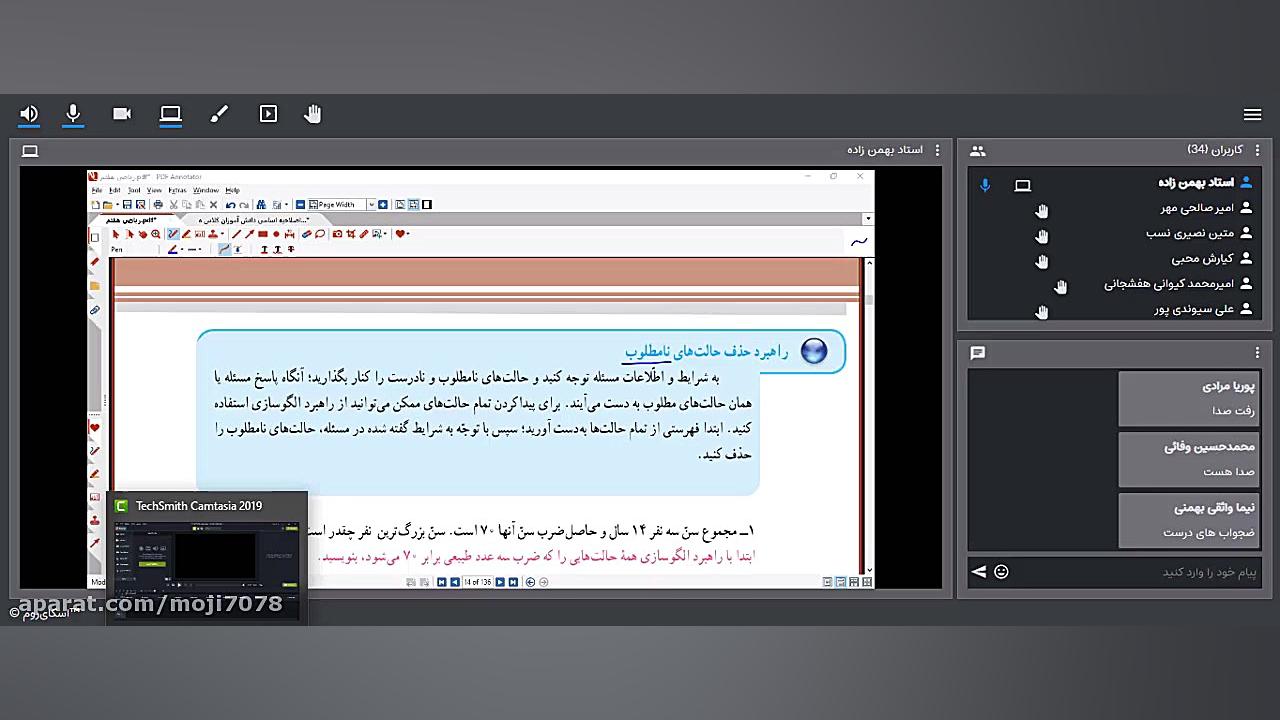Viewport: 1280px width, 720px height.
Task: Toggle the raise hand control
Action: (313, 114)
